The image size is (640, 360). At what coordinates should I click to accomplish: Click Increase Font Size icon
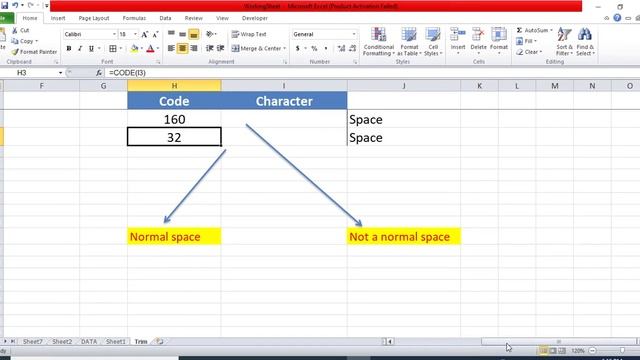coord(144,35)
